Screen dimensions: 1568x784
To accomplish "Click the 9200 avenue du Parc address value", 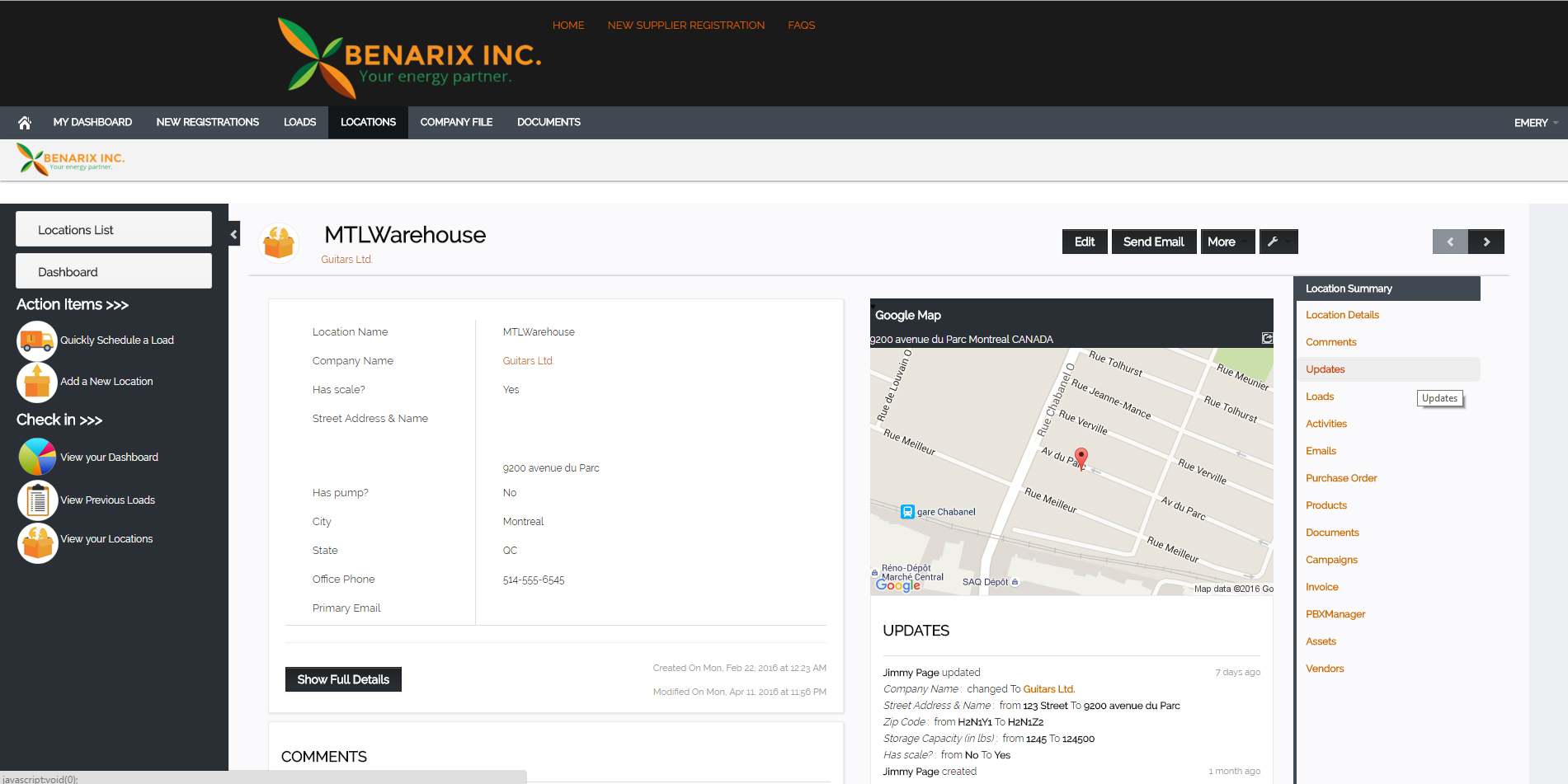I will 551,468.
